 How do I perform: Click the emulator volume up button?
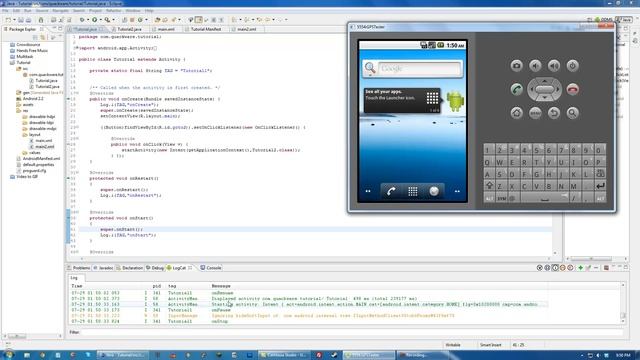[x=554, y=66]
